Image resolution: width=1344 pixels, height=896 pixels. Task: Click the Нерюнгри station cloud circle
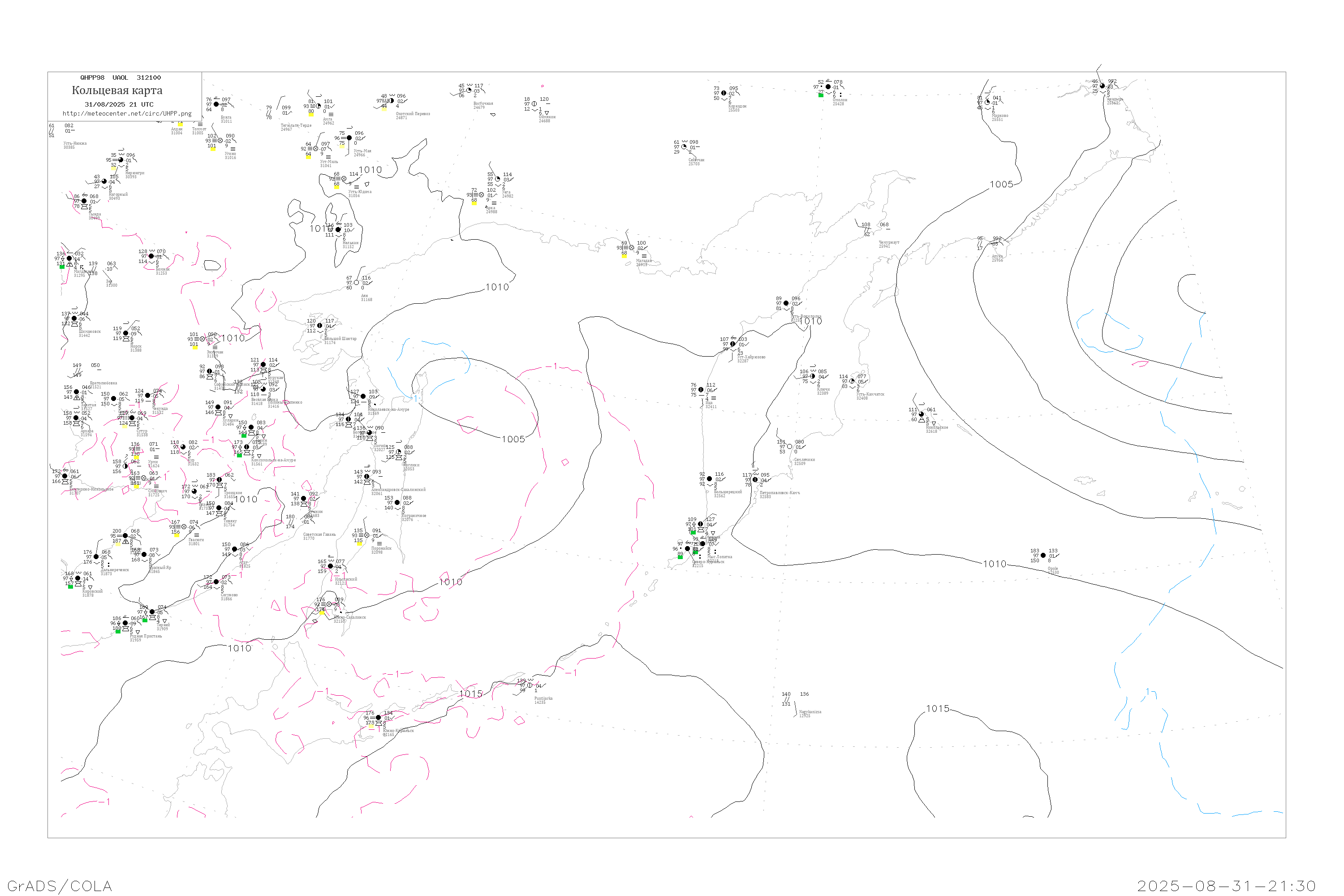point(121,160)
